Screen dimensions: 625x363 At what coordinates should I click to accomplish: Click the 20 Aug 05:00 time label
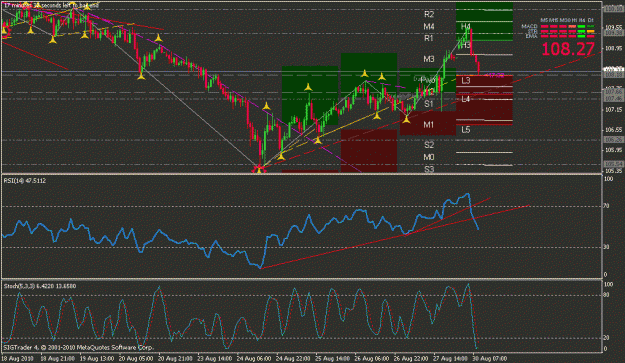click(136, 359)
